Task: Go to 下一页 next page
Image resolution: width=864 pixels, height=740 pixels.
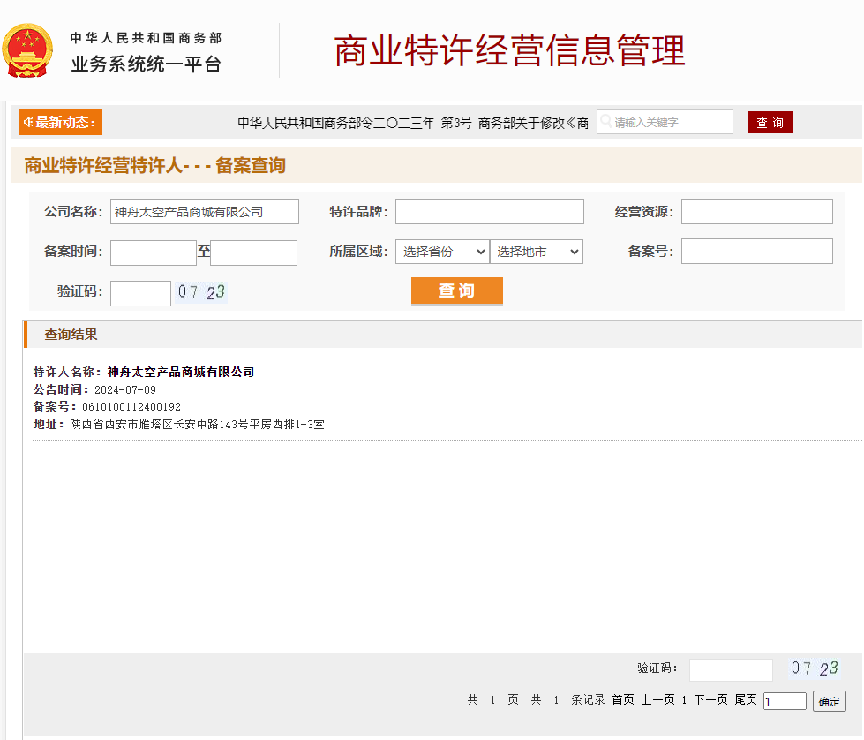Action: [711, 700]
